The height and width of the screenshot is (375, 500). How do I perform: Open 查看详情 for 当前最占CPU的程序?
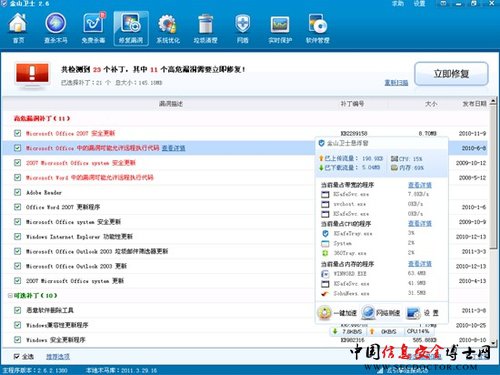420,224
